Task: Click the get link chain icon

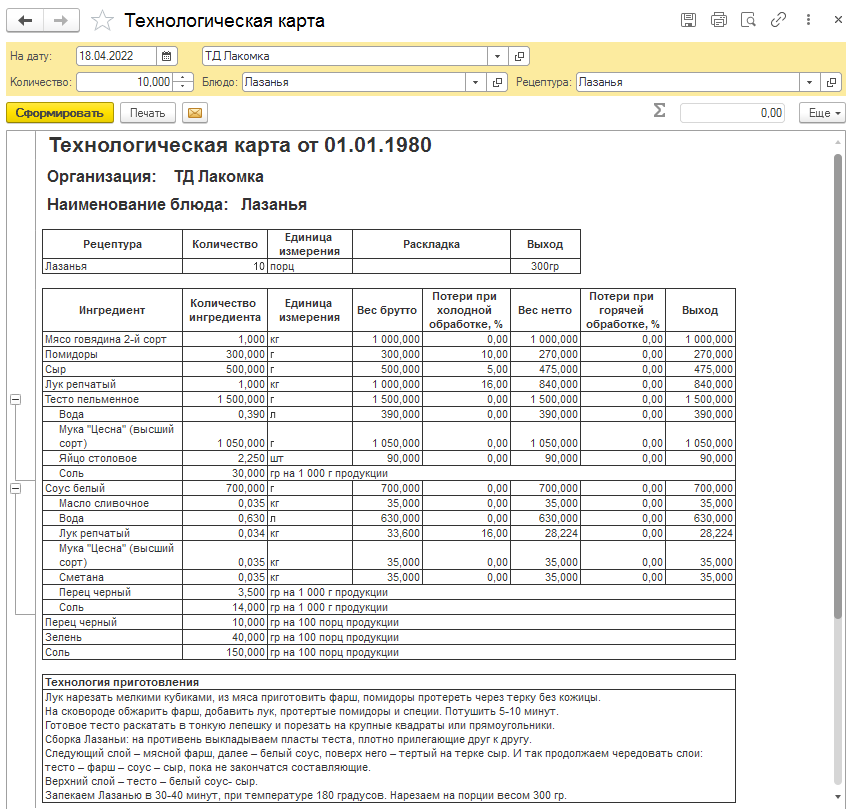Action: pyautogui.click(x=778, y=20)
